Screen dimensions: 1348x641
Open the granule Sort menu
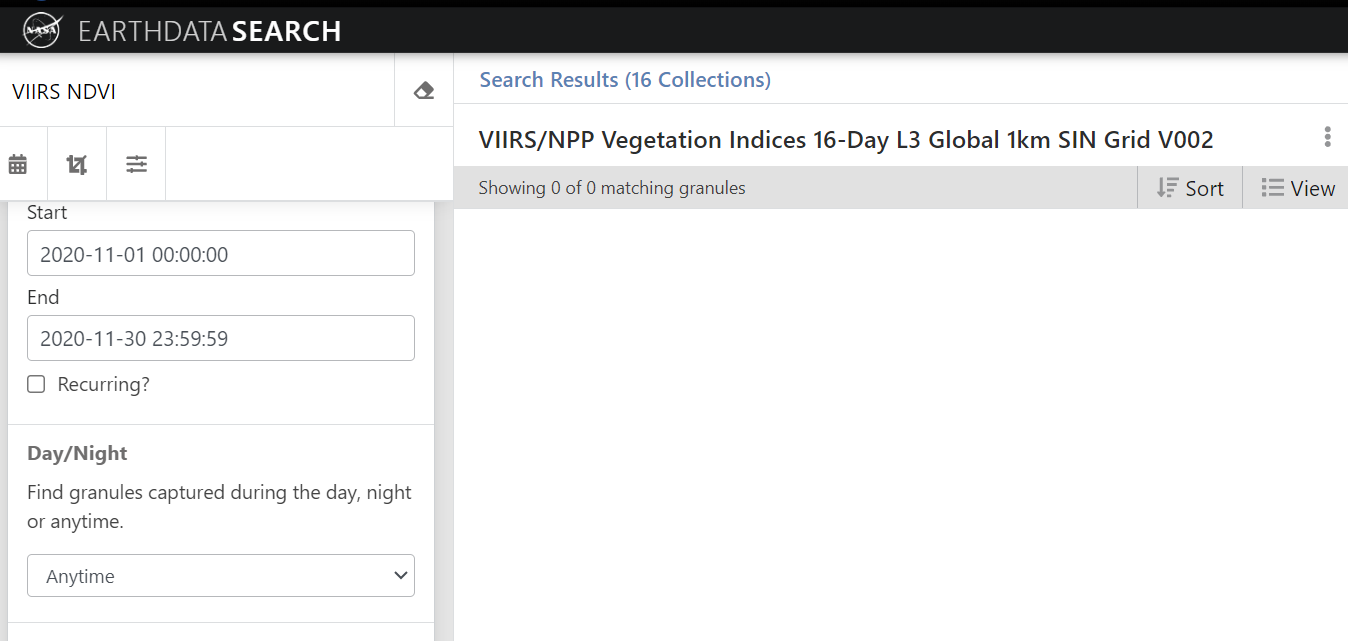tap(1190, 188)
